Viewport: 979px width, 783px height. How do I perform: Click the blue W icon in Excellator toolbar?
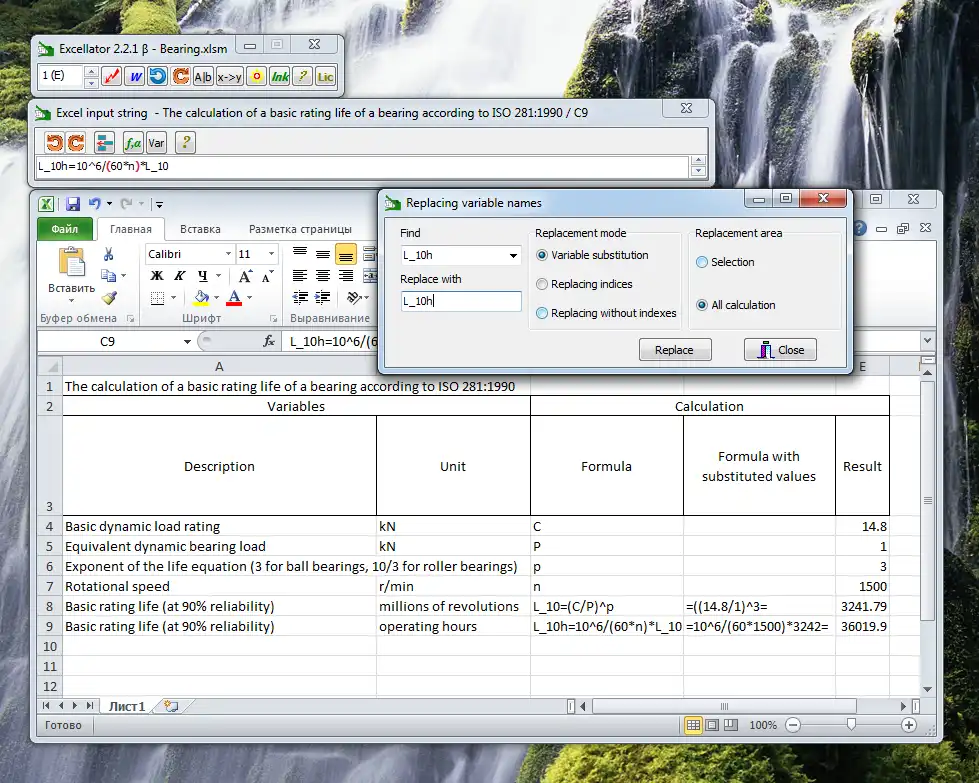click(x=134, y=77)
